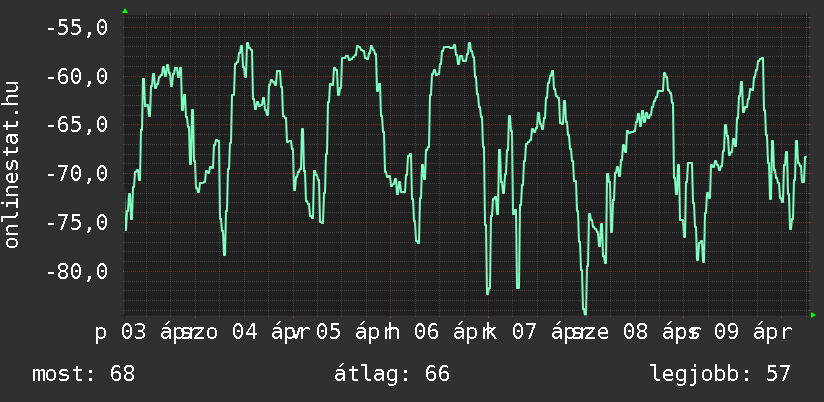Click the -55,0 y-axis label
The image size is (824, 402).
[x=76, y=28]
